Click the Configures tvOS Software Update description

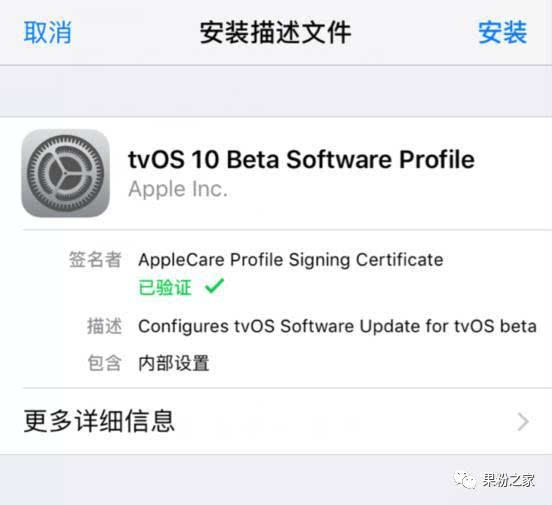[x=337, y=326]
